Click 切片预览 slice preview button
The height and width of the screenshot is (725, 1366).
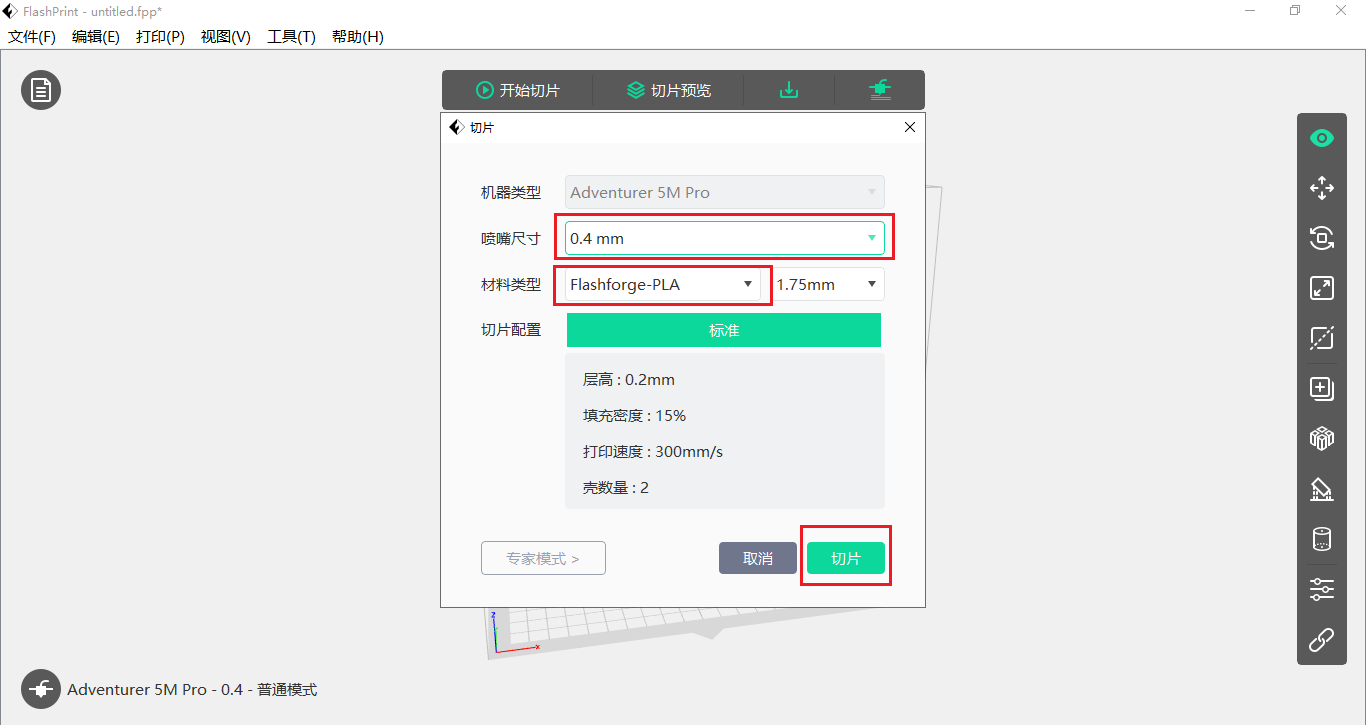point(669,90)
